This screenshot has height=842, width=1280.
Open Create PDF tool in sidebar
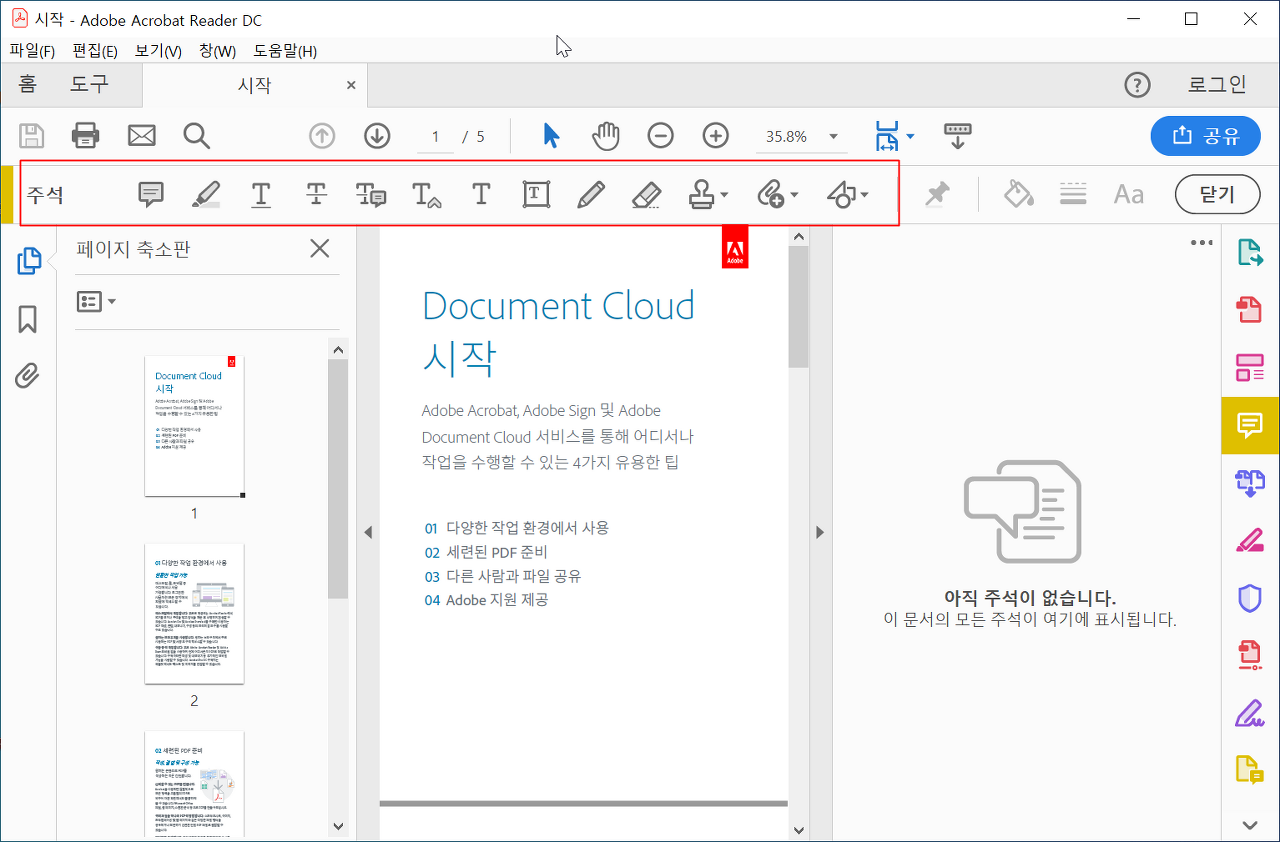click(1250, 309)
